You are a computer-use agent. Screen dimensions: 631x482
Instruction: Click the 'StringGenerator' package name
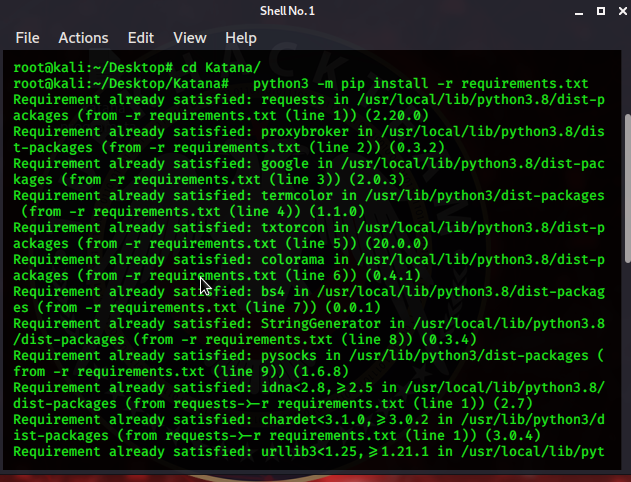click(x=321, y=323)
